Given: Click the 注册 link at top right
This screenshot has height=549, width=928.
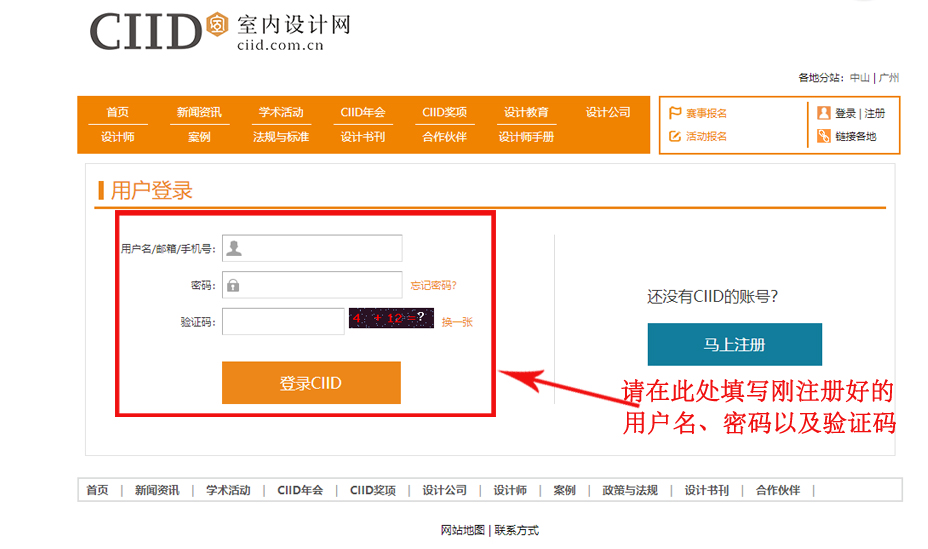Looking at the screenshot, I should pyautogui.click(x=874, y=113).
